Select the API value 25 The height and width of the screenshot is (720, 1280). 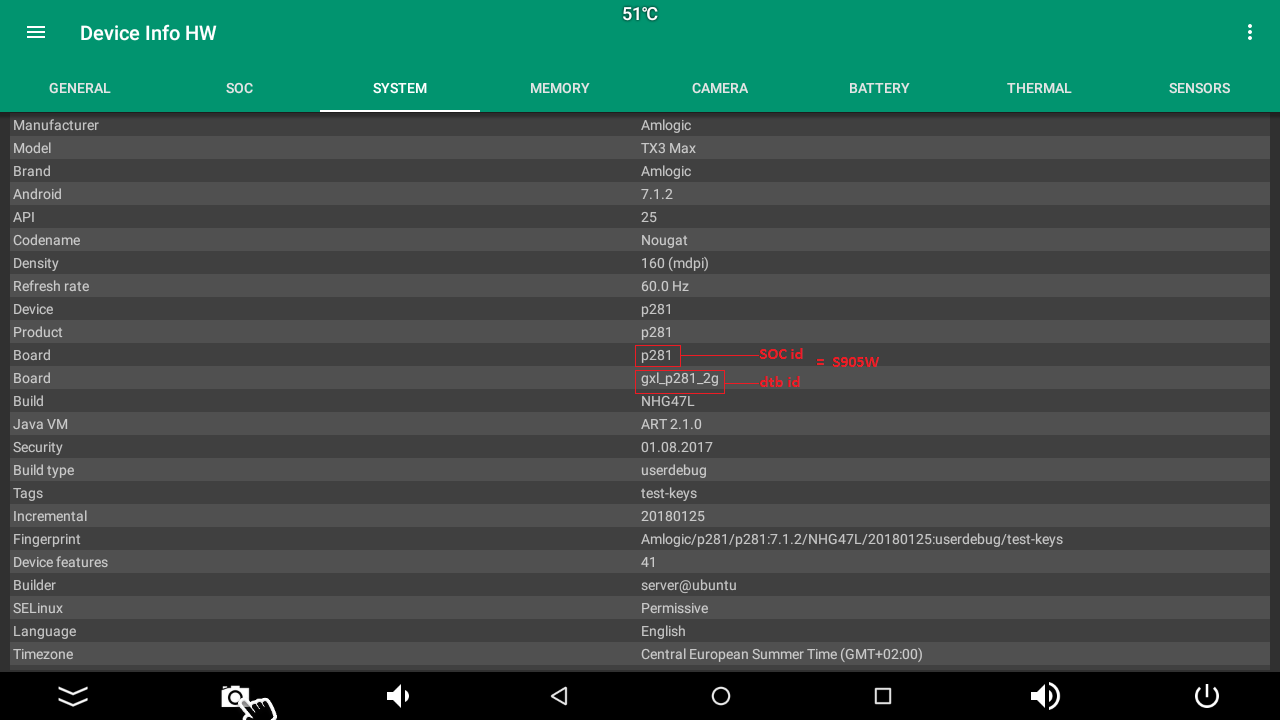[649, 217]
